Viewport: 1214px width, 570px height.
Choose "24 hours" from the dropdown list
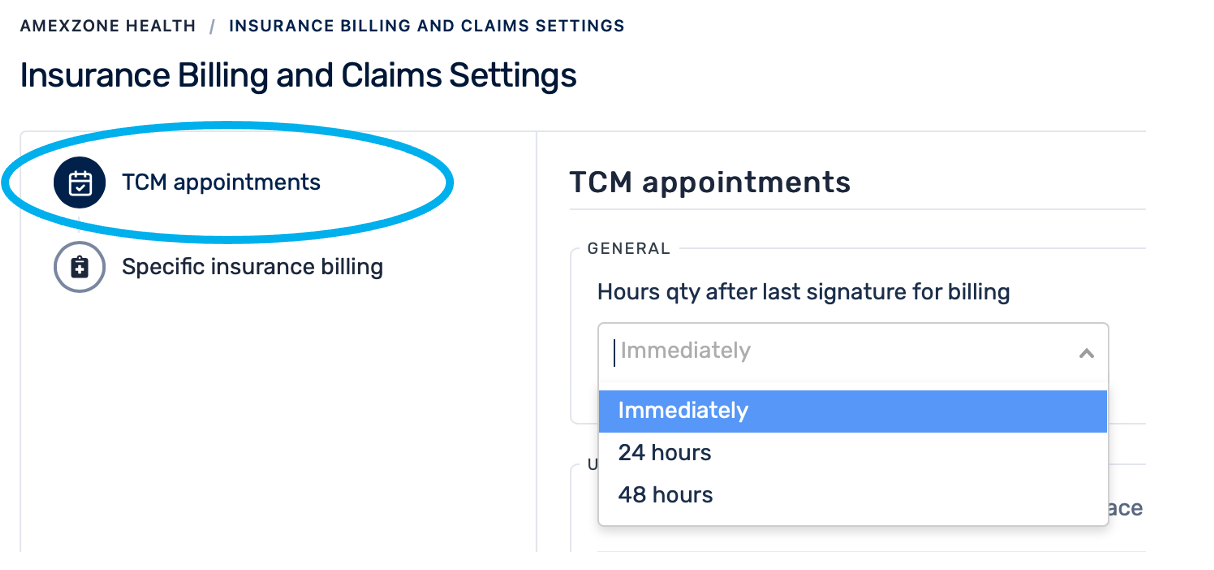coord(665,453)
